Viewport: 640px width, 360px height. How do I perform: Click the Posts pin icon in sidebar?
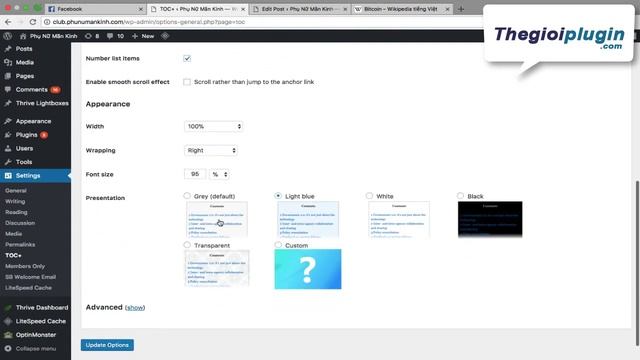pyautogui.click(x=8, y=49)
